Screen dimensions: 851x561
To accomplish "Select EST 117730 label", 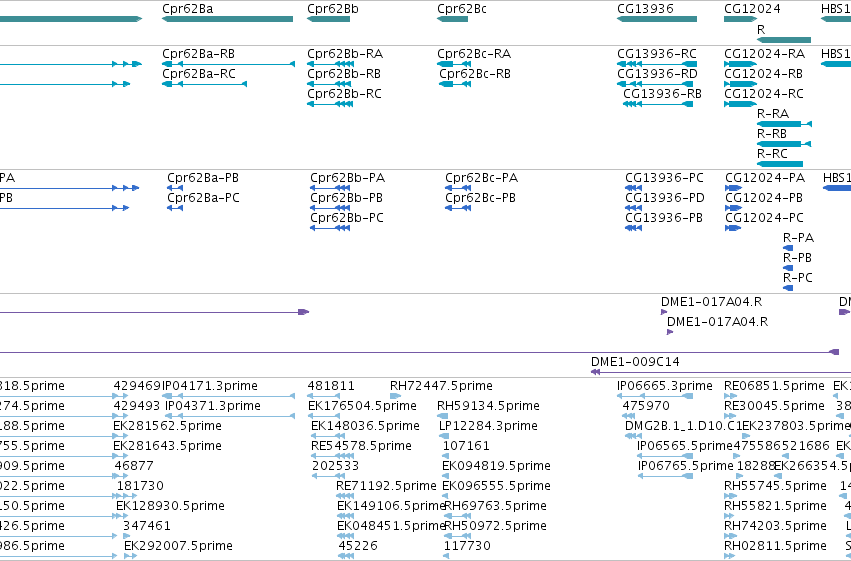I will (467, 546).
